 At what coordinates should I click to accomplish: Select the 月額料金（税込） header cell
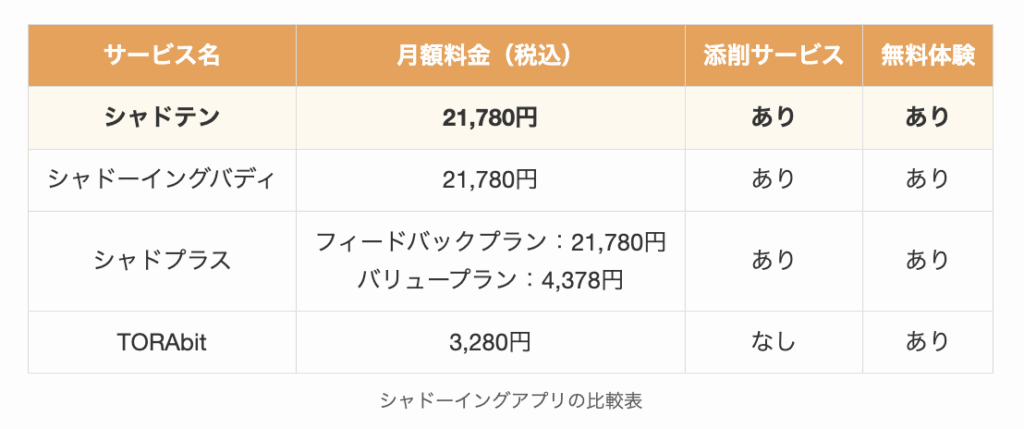(490, 55)
